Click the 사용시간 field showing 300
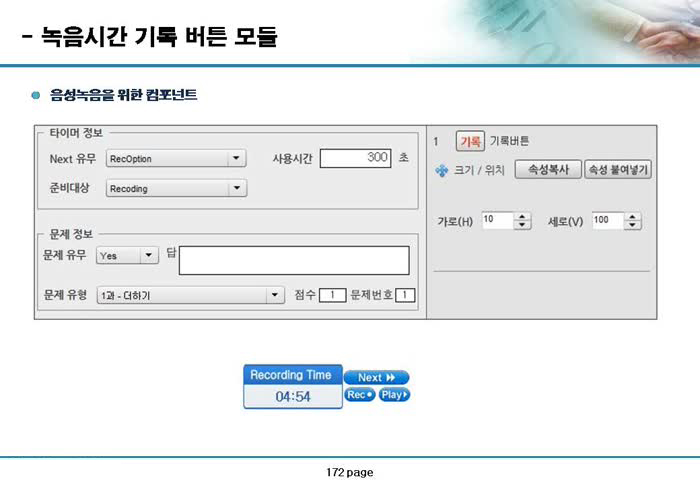Viewport: 700px width, 485px height. (x=355, y=158)
